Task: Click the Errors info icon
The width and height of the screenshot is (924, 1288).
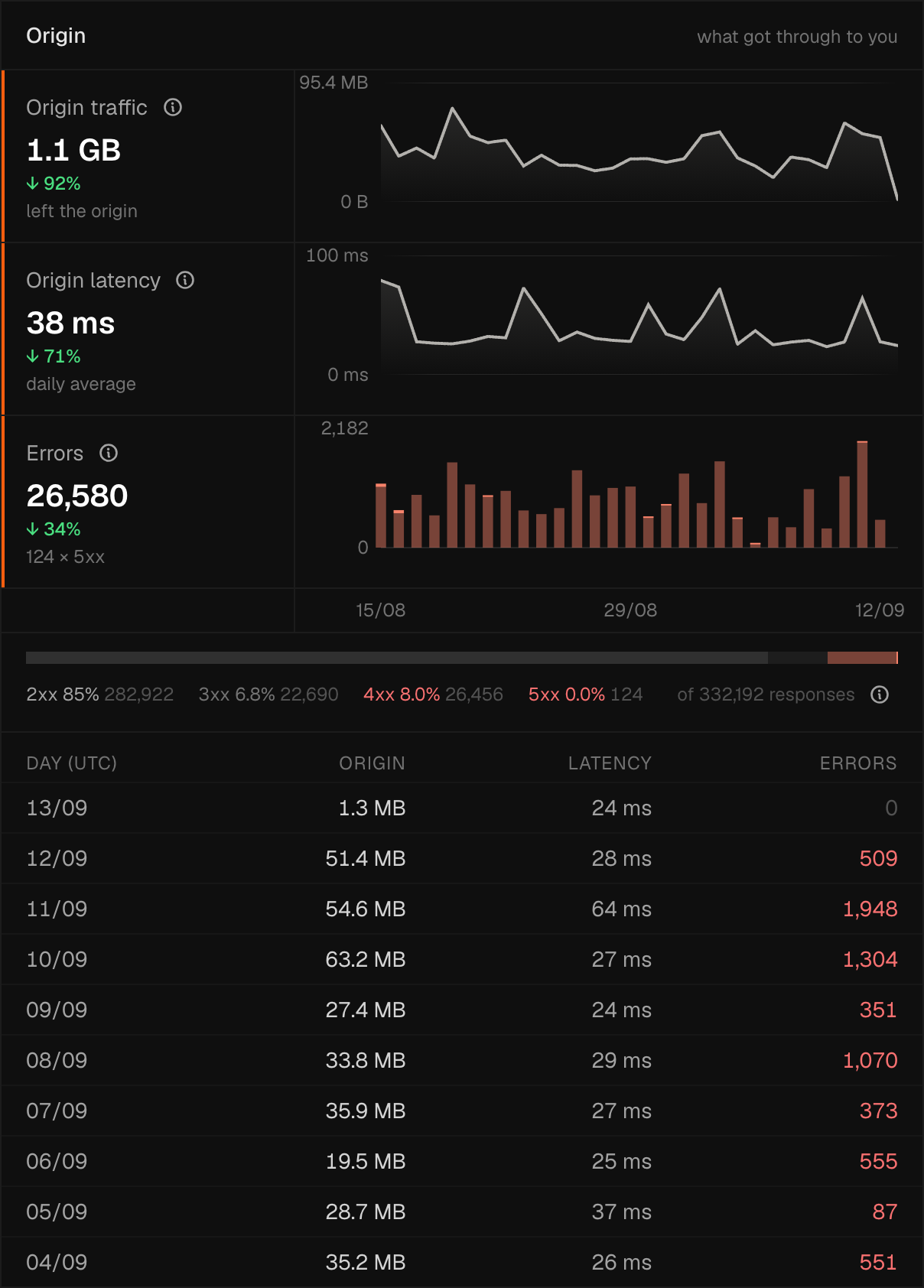Action: [x=109, y=453]
